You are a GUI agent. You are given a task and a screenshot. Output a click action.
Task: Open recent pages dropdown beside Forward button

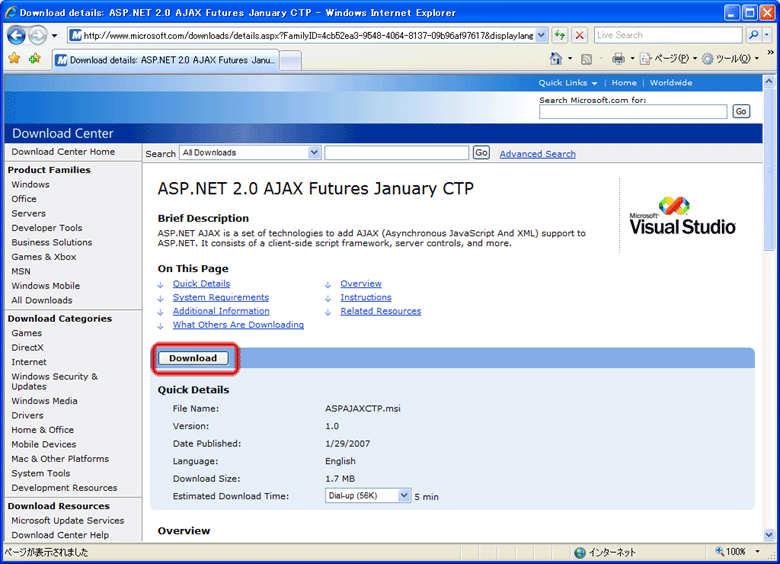54,35
